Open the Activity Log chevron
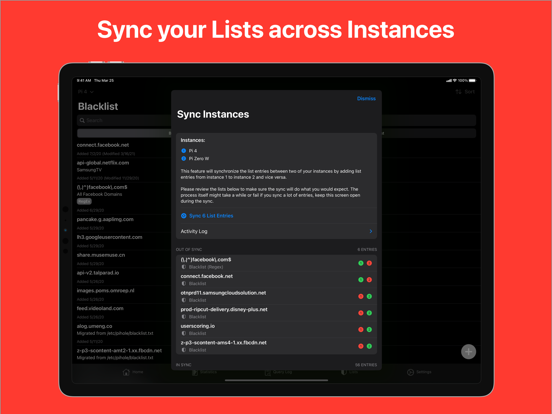This screenshot has height=414, width=552. tap(371, 231)
